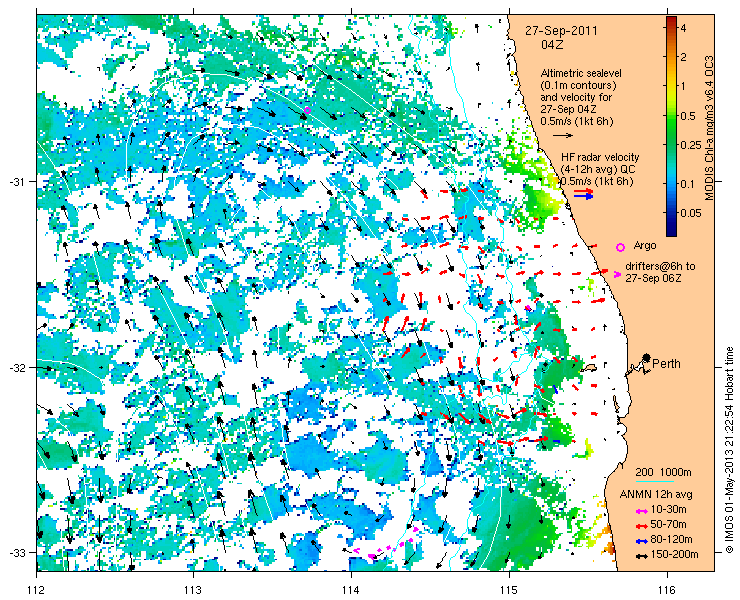
Task: Click the blue 80-120m ANMN arrow symbol
Action: pos(641,541)
